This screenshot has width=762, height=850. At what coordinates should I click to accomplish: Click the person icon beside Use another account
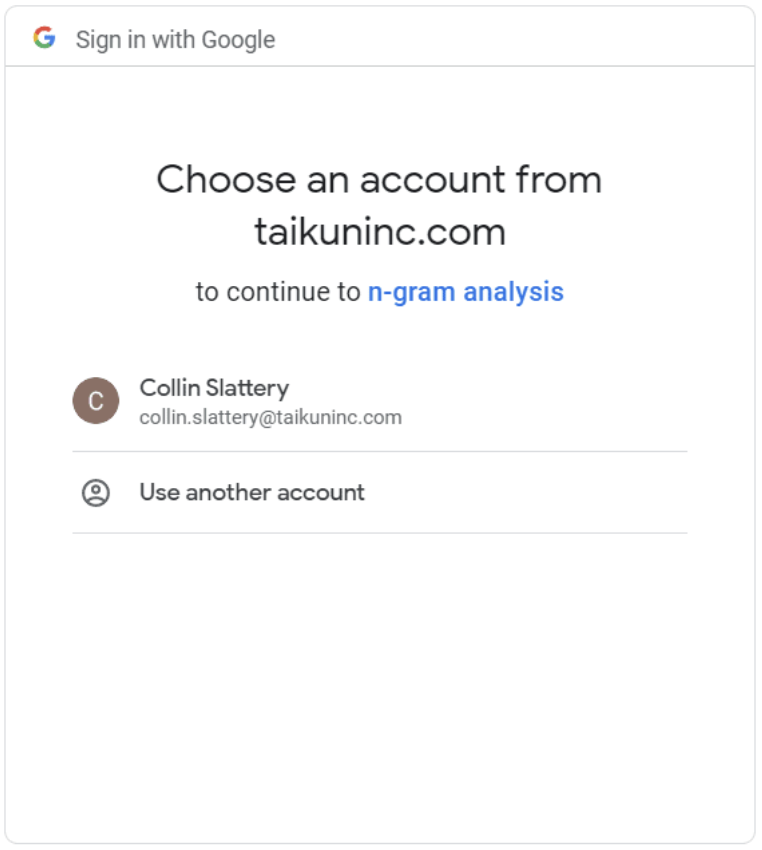(x=96, y=493)
